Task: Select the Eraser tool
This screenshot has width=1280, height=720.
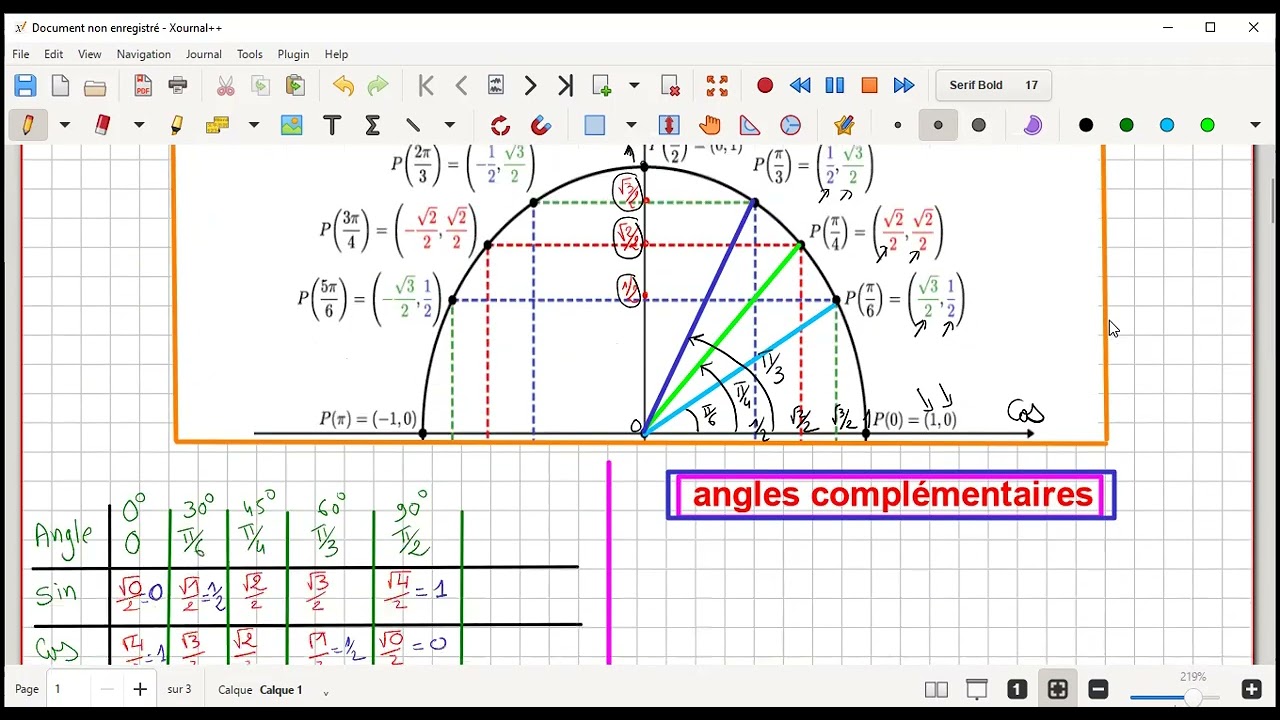Action: [101, 125]
